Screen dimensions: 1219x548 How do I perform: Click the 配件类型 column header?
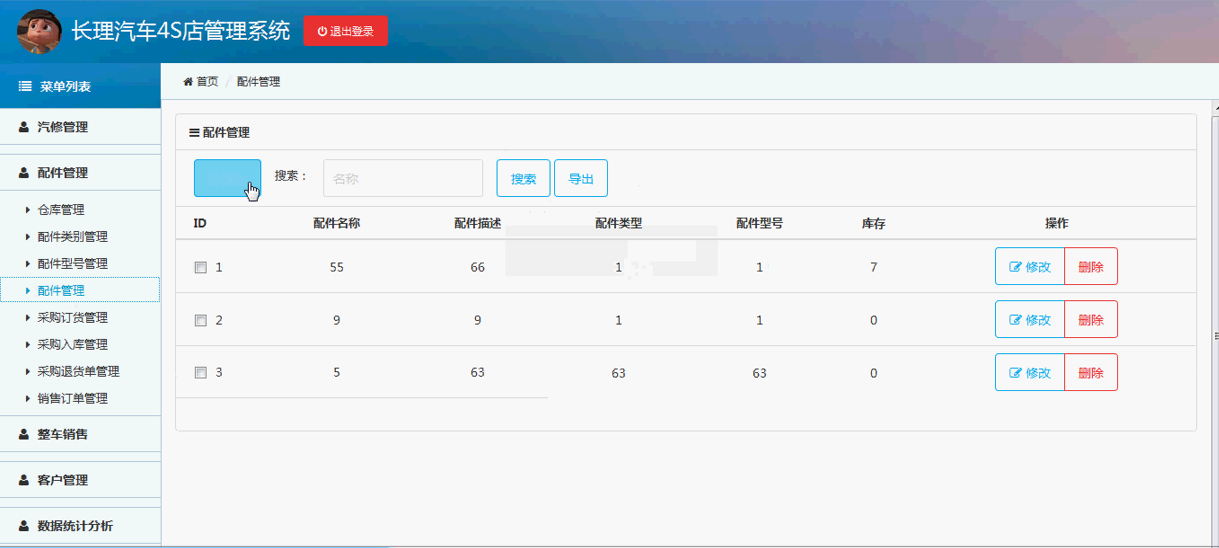(618, 223)
